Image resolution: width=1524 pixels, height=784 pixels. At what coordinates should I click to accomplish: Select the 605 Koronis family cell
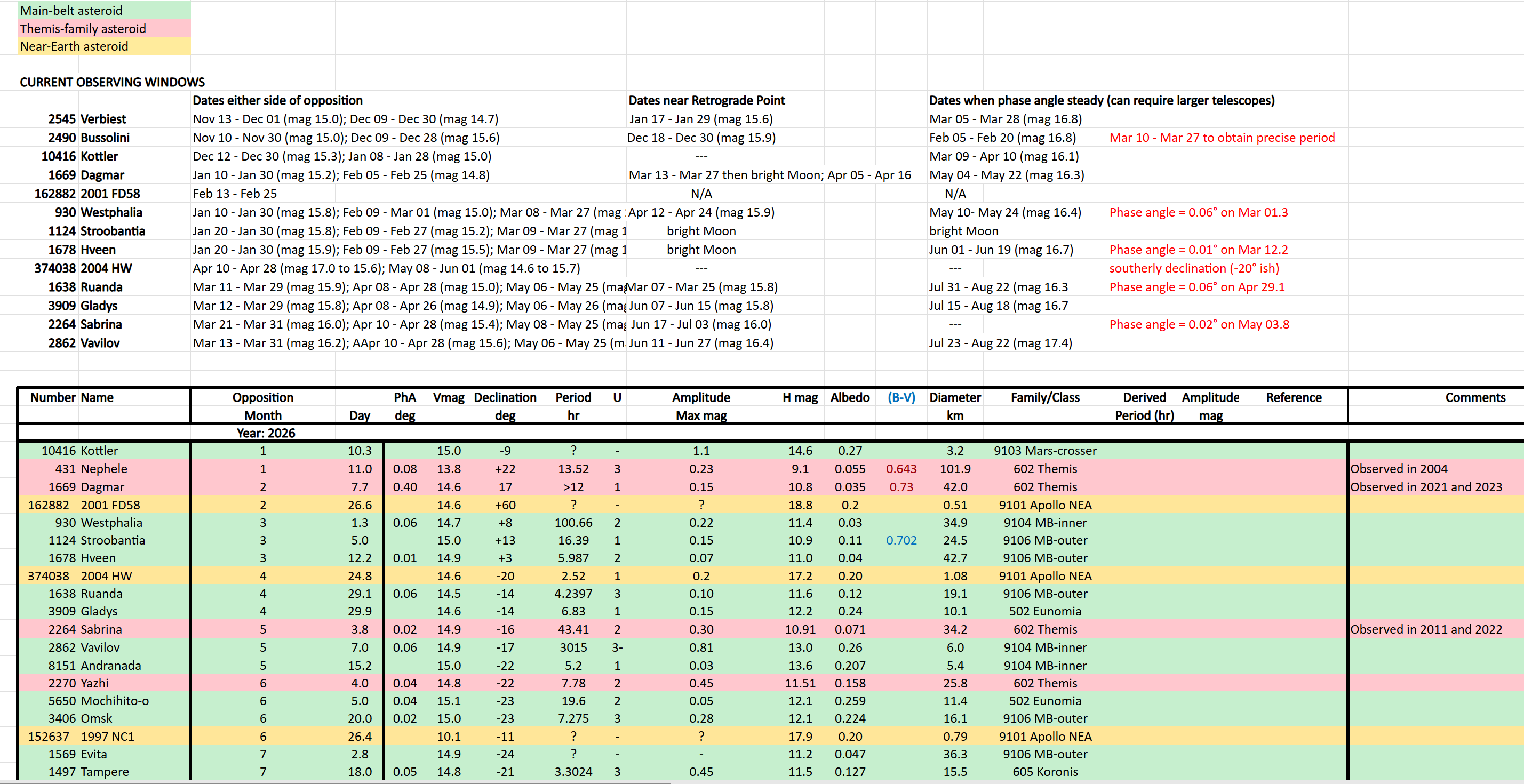coord(1045,772)
